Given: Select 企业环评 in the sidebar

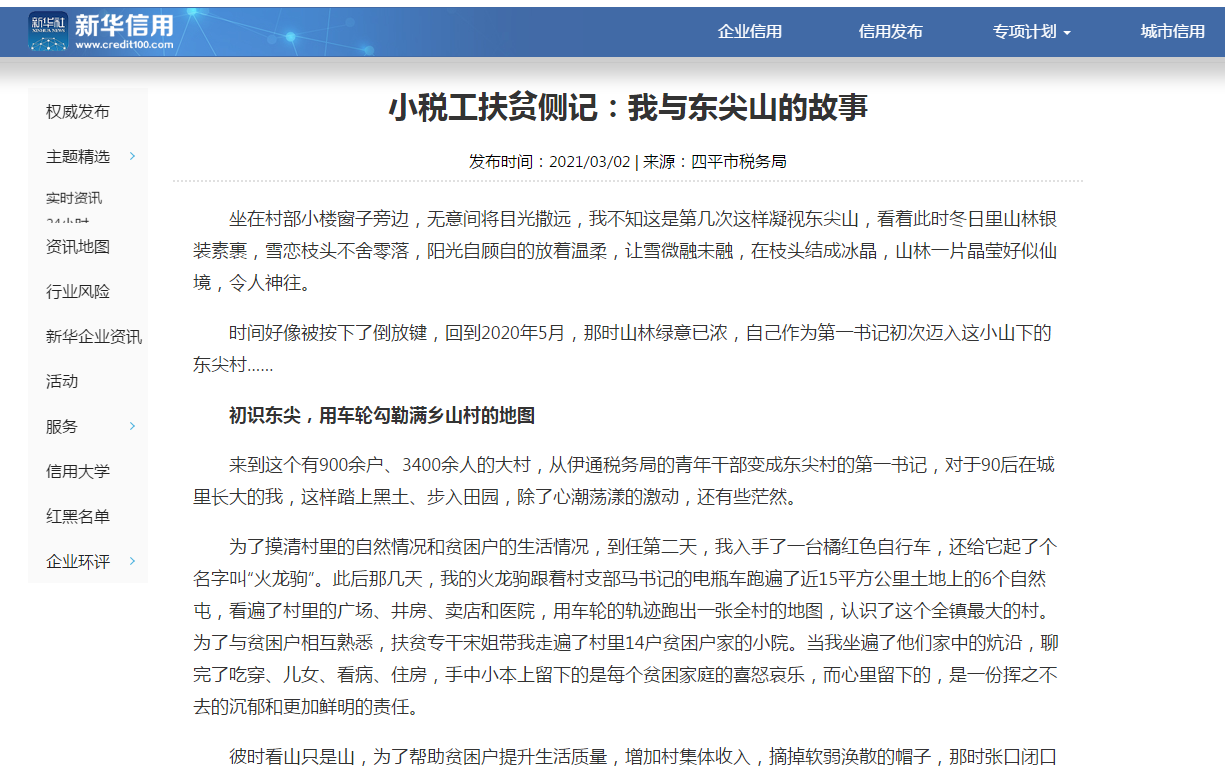Looking at the screenshot, I should 78,562.
